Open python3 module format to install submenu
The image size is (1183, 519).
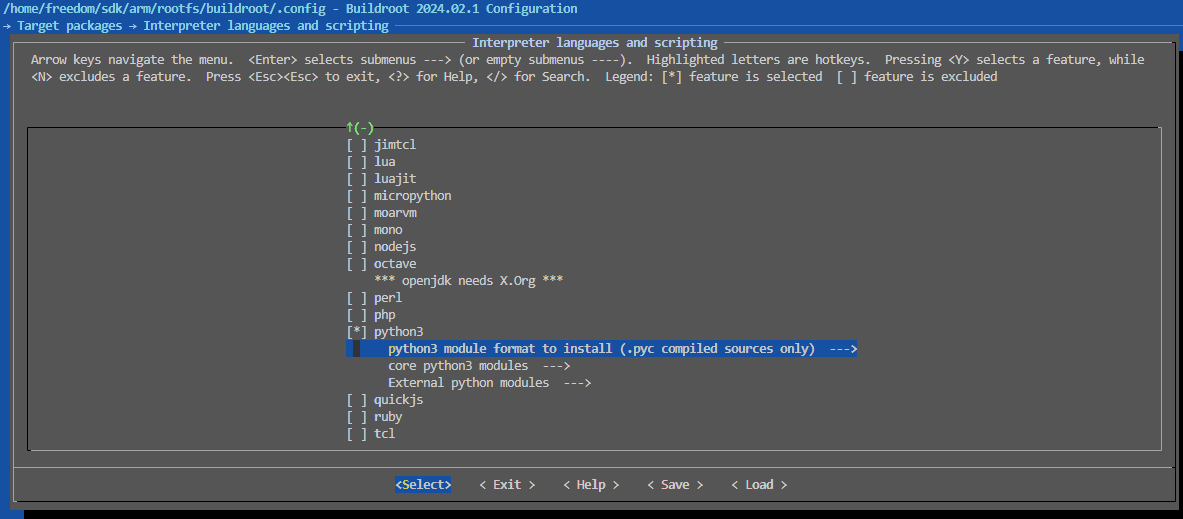pyautogui.click(x=601, y=349)
